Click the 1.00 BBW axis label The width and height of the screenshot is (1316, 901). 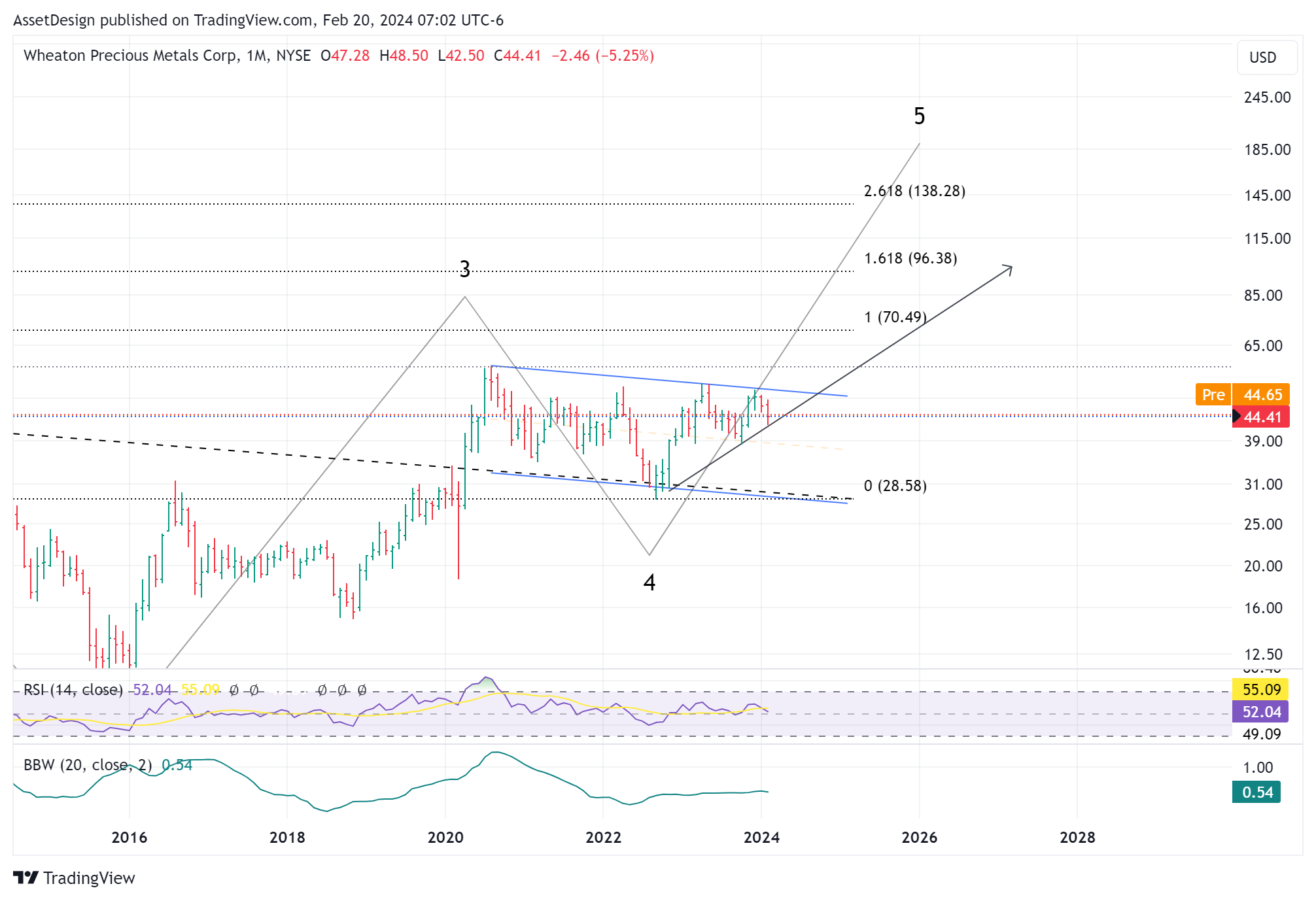click(x=1258, y=768)
